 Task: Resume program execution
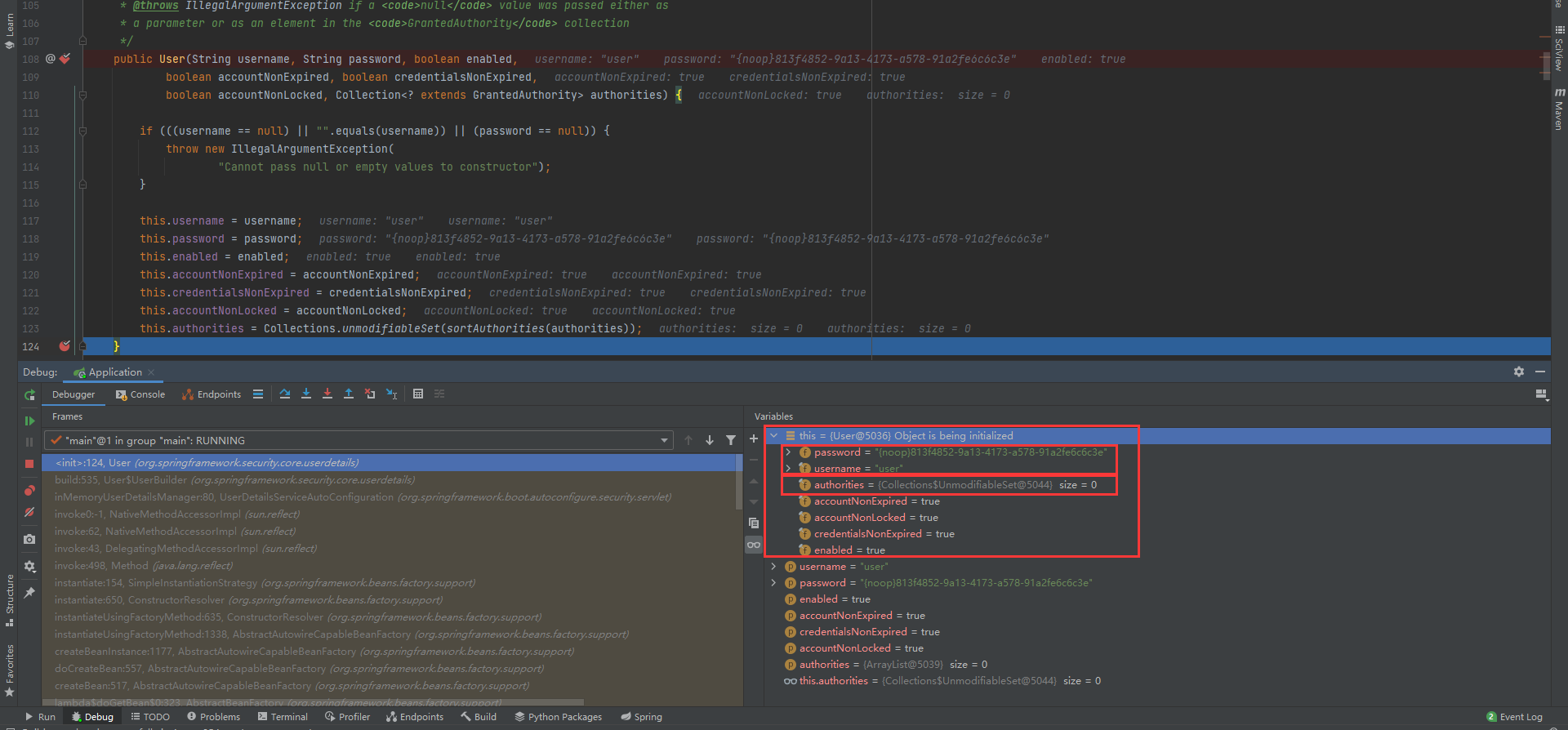coord(29,421)
